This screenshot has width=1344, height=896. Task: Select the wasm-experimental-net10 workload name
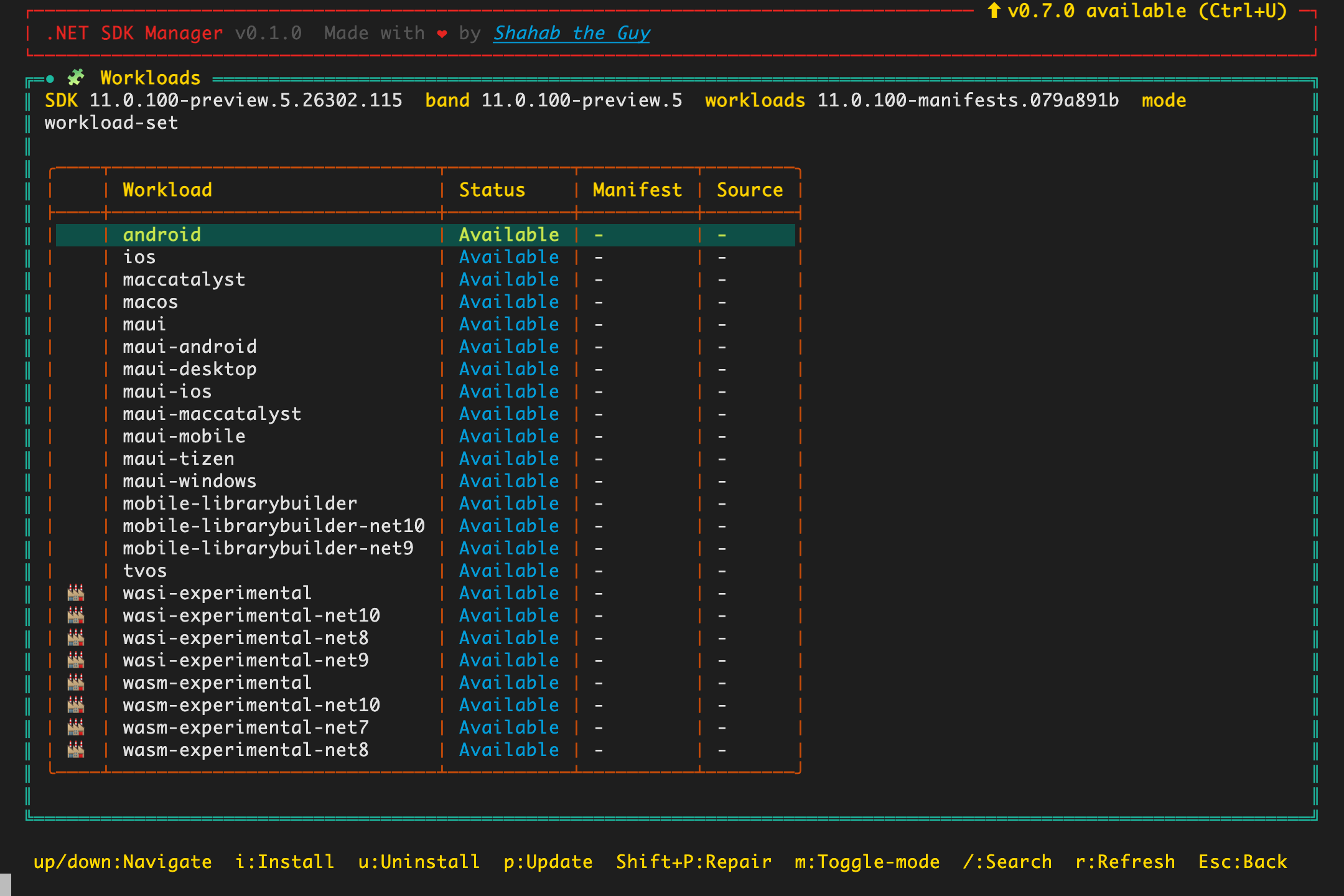coord(251,705)
